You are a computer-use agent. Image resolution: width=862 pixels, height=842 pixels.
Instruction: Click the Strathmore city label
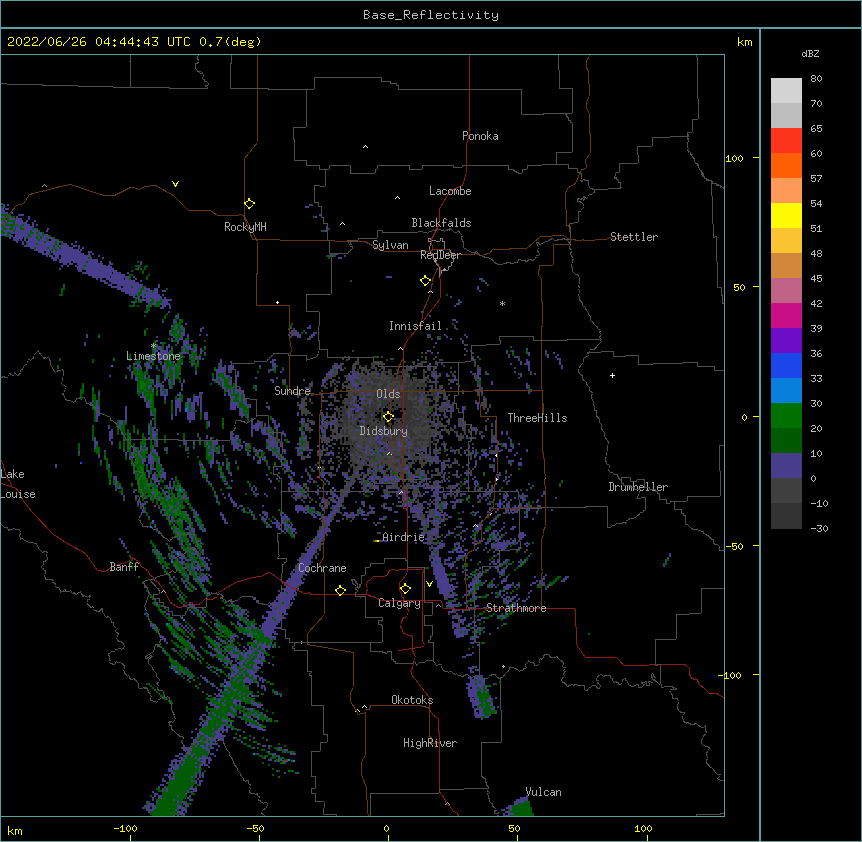pyautogui.click(x=516, y=608)
